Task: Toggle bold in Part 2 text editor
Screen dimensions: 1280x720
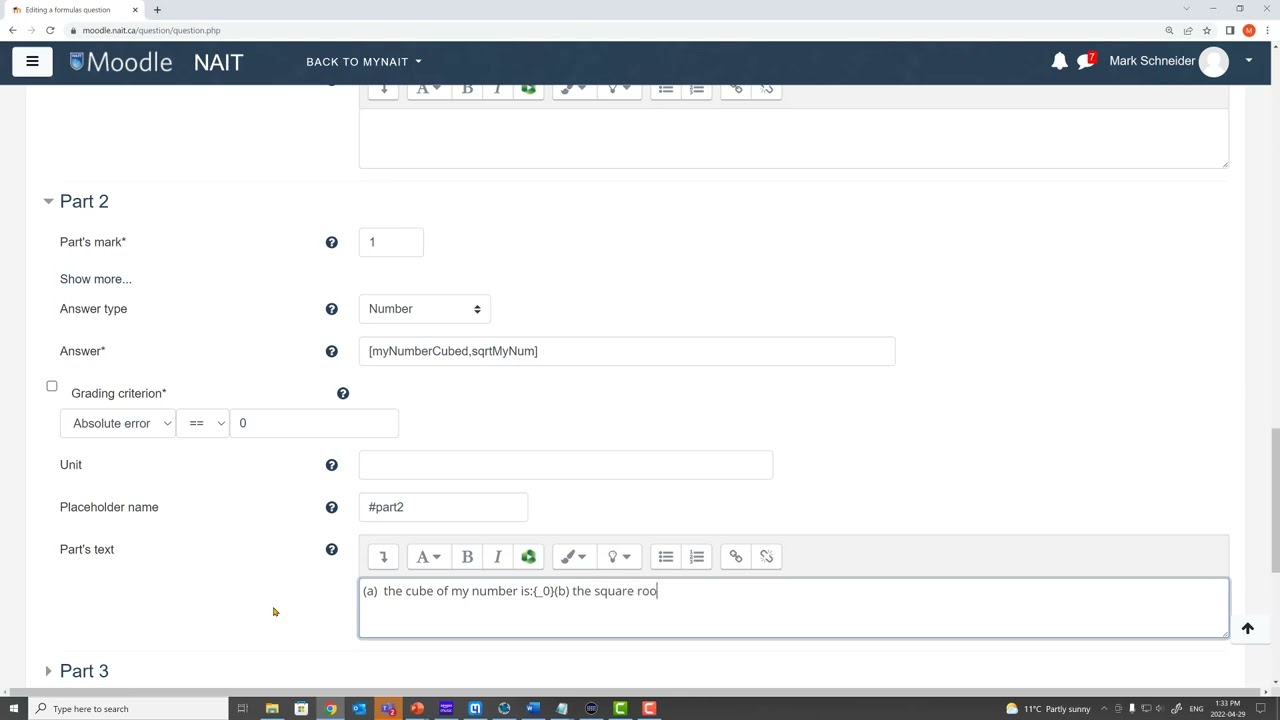Action: (x=467, y=557)
